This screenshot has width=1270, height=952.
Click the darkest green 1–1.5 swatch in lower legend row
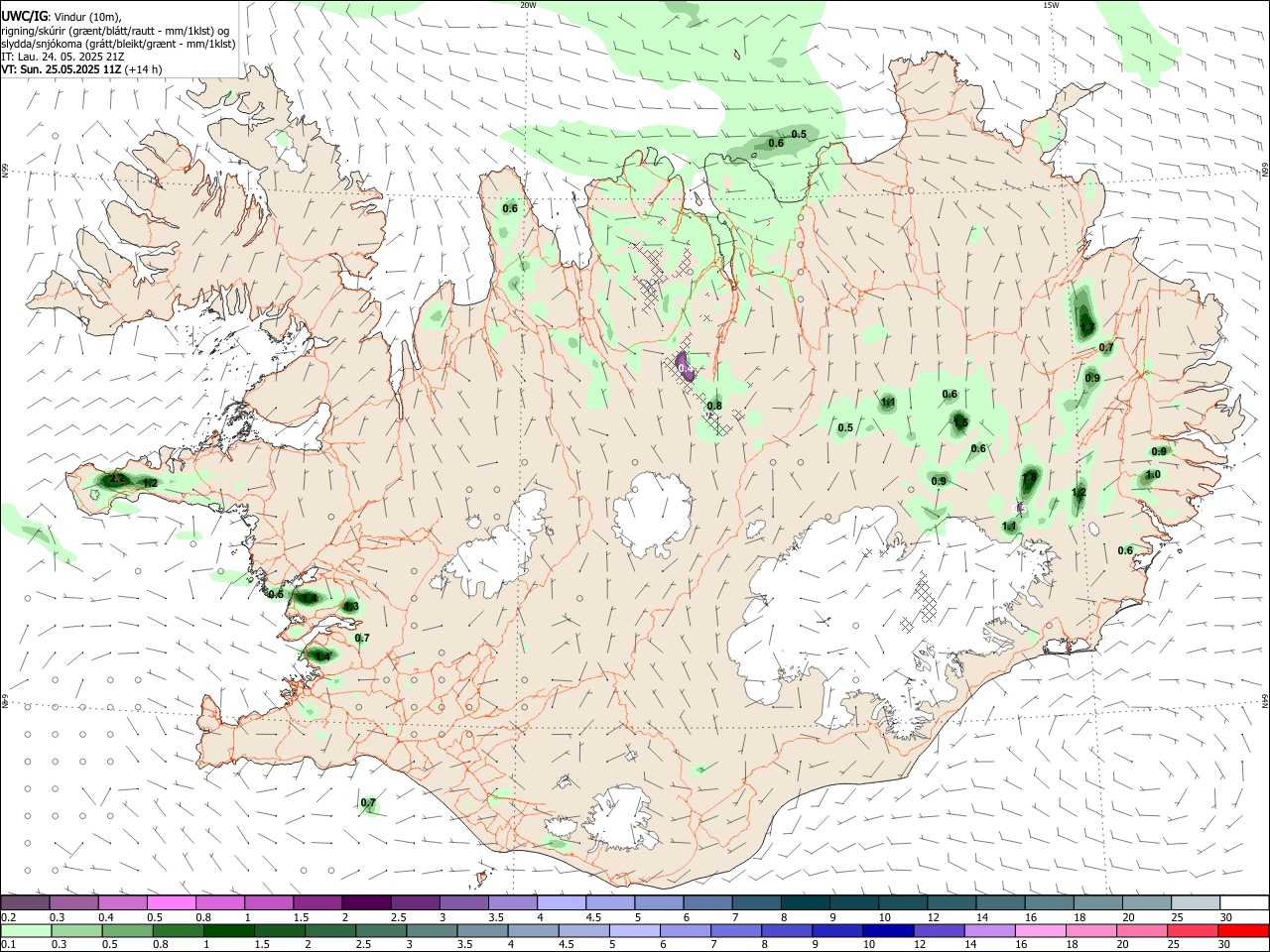pos(229,930)
